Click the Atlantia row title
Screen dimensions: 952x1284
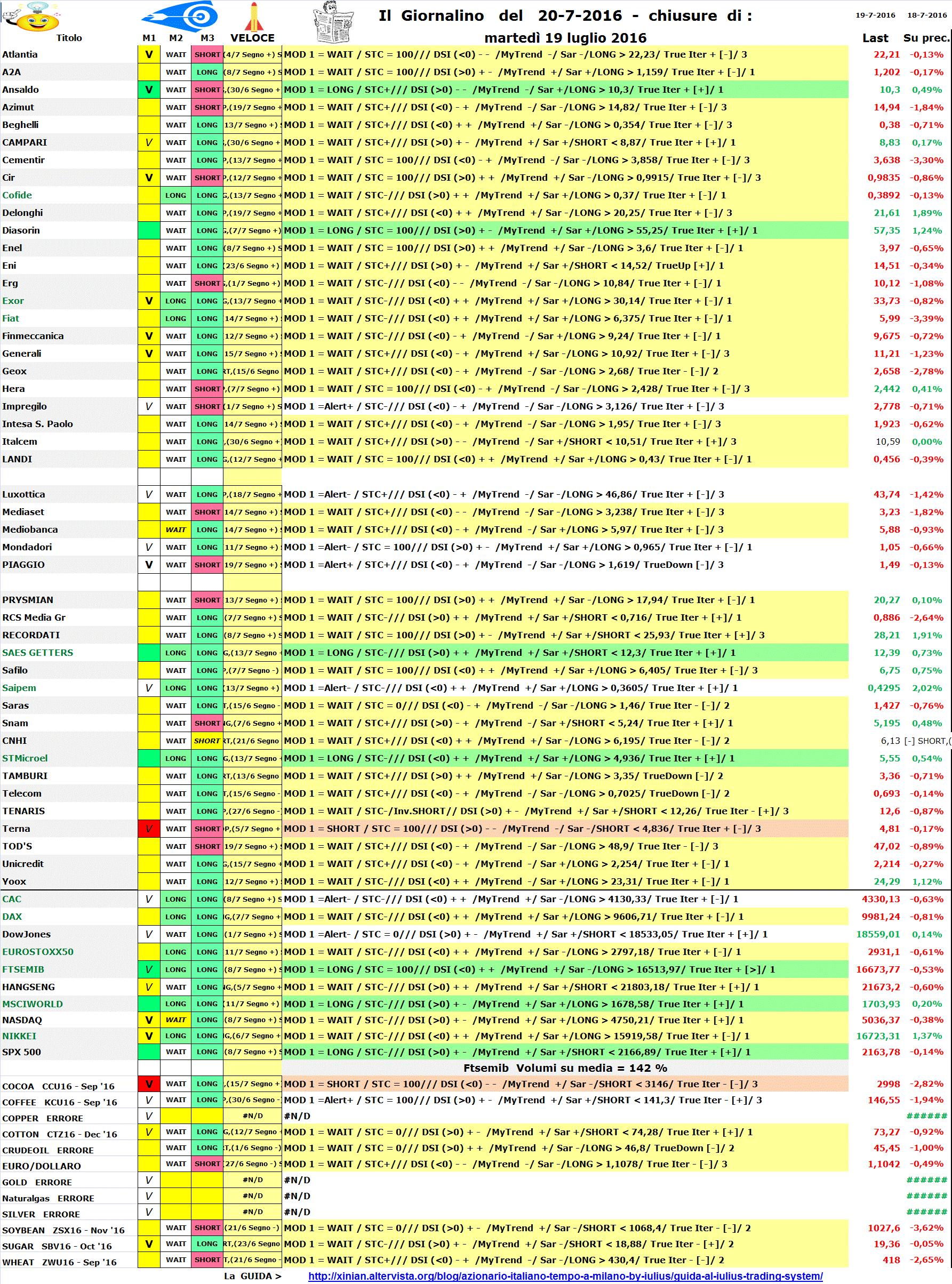click(x=20, y=55)
